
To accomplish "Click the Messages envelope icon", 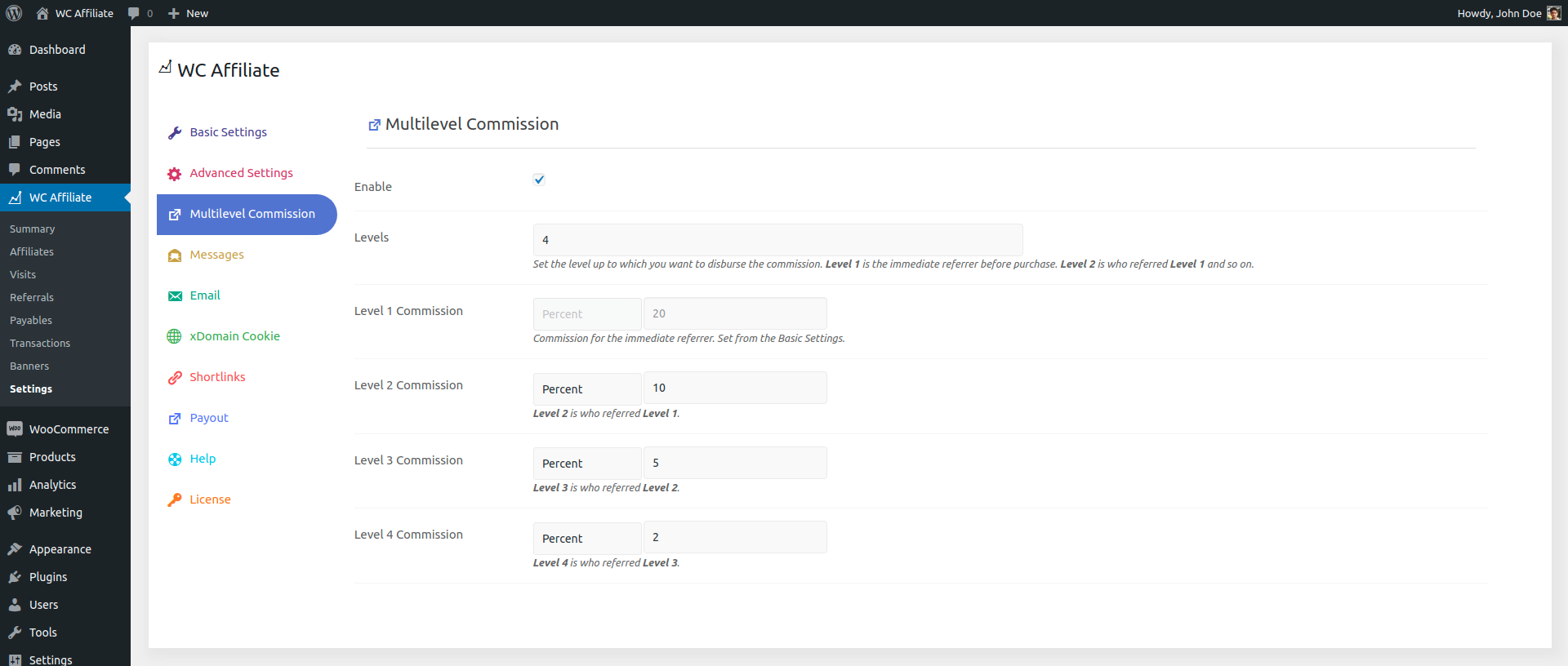I will point(175,255).
